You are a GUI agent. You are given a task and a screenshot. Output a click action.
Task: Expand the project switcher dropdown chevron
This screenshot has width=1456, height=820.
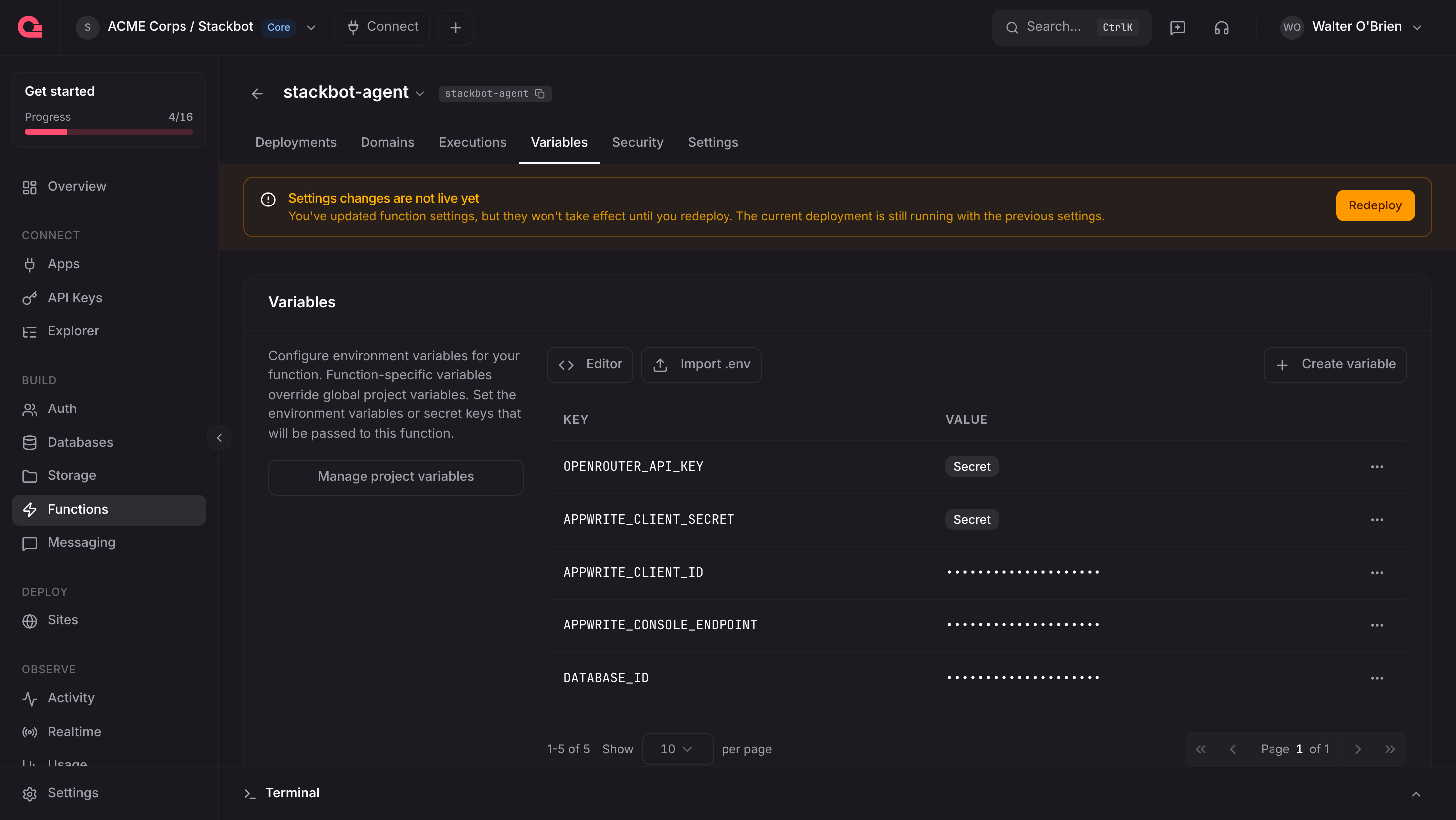click(x=311, y=28)
